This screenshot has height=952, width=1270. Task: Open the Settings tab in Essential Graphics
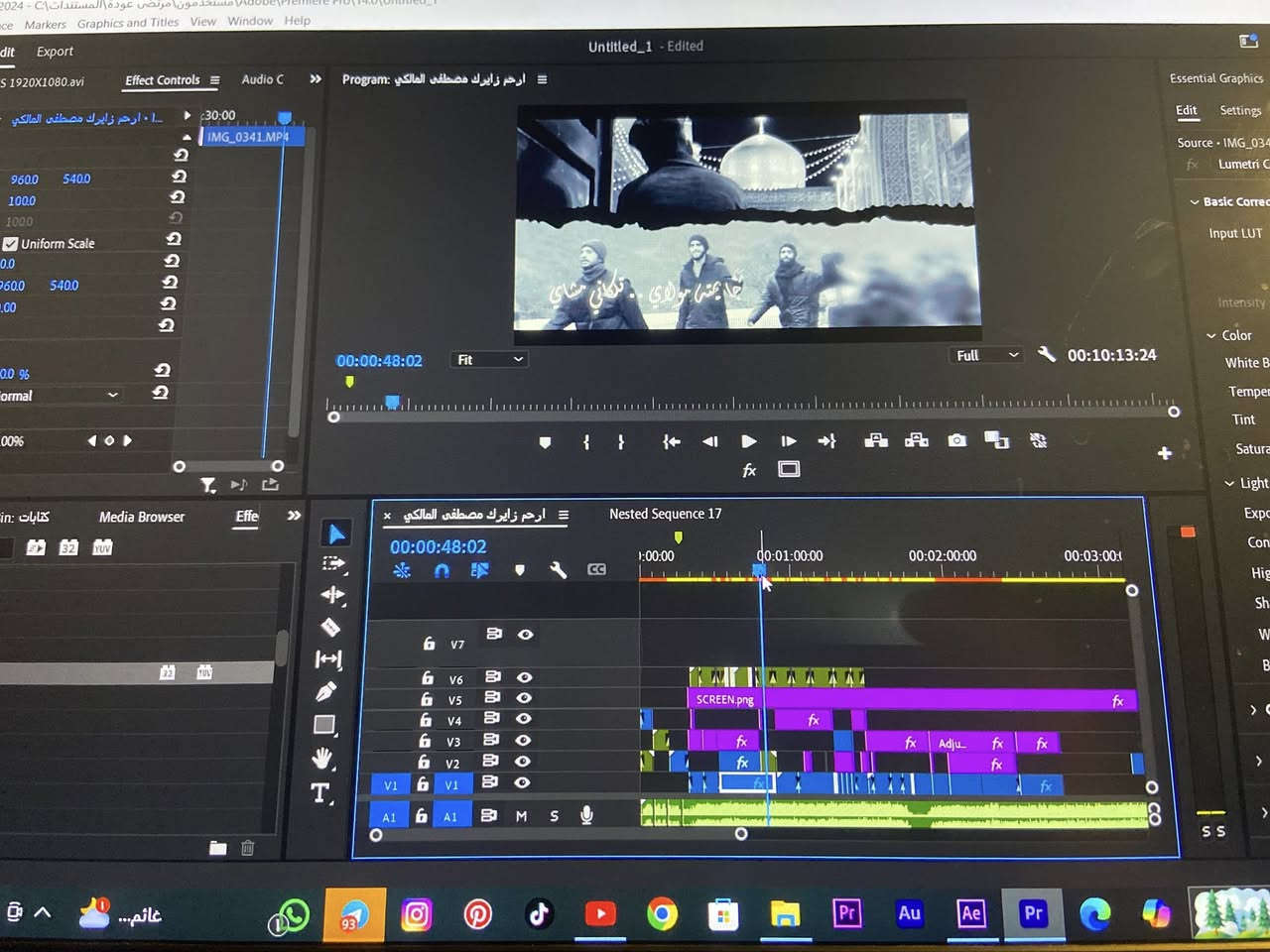[x=1240, y=110]
